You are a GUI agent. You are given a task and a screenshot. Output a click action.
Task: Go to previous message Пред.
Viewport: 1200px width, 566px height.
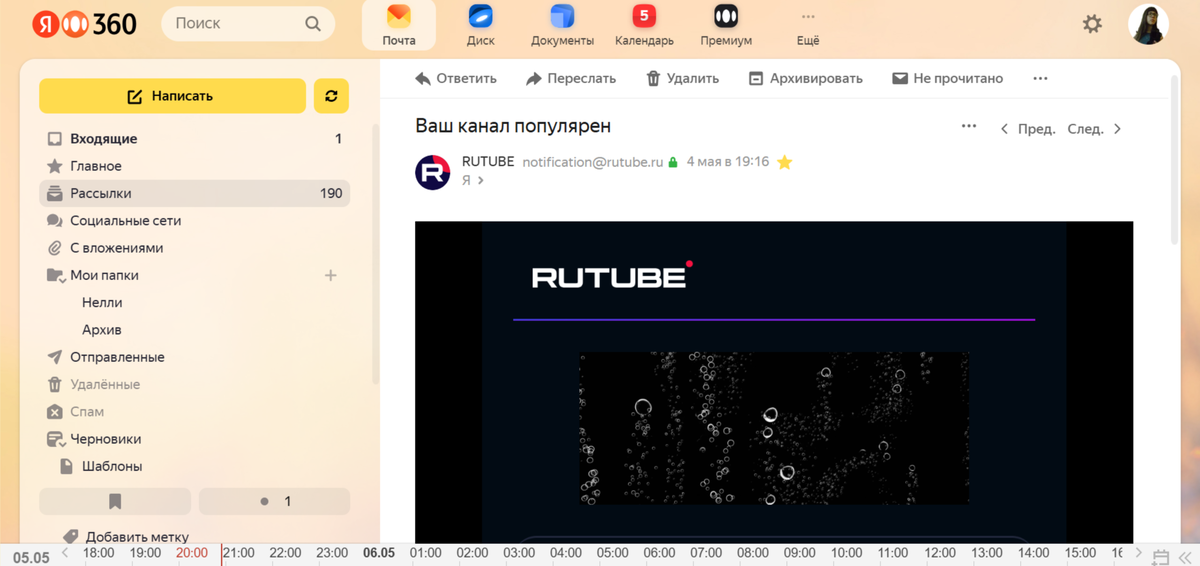tap(1028, 129)
